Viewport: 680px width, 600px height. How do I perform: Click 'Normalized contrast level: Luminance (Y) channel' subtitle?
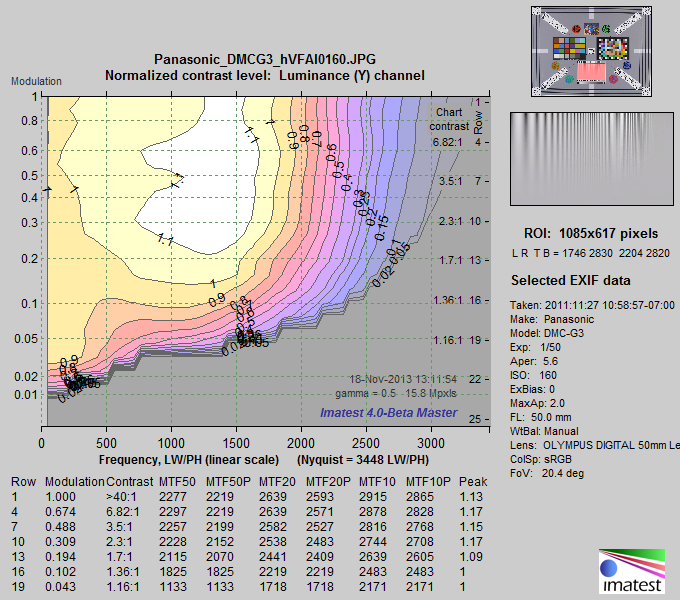(265, 75)
